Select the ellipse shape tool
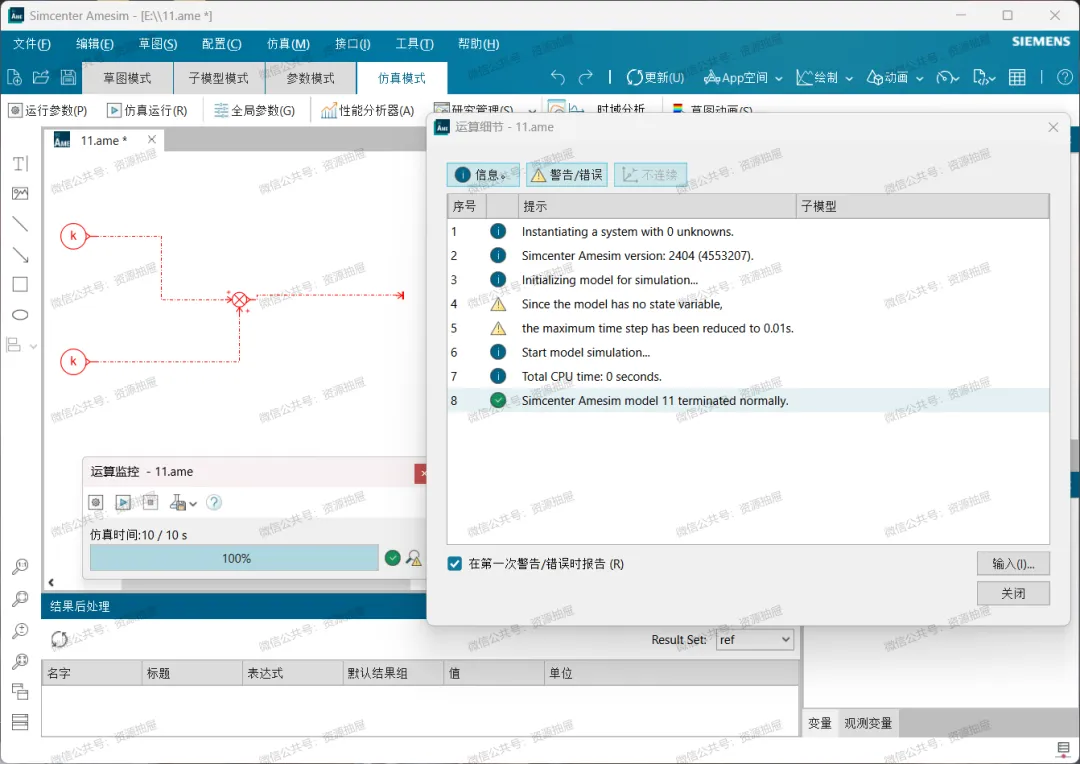The height and width of the screenshot is (764, 1080). point(20,315)
